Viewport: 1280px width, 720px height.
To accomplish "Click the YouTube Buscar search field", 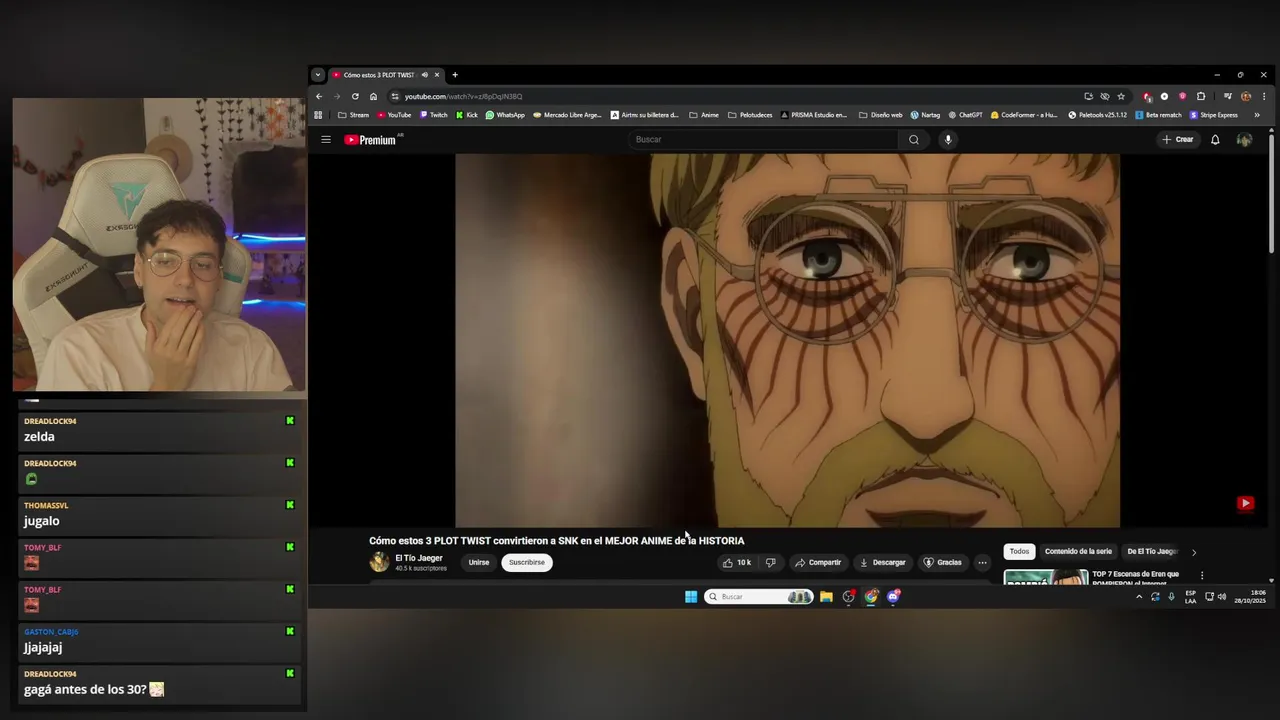I will (x=764, y=139).
